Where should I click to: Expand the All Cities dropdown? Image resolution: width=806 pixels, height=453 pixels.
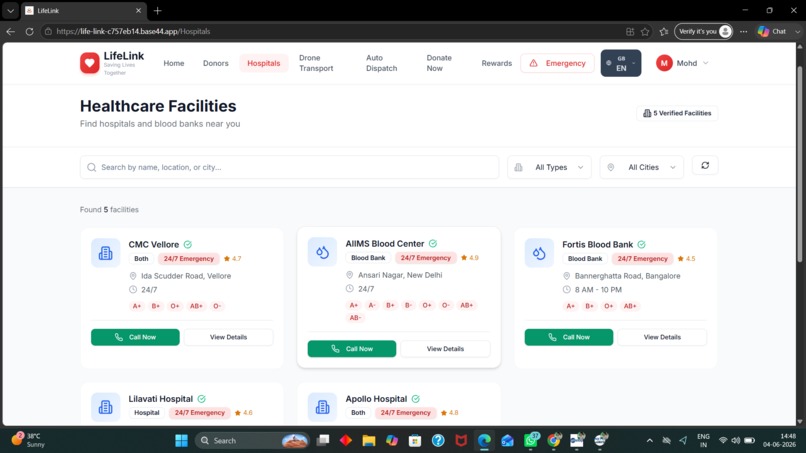click(x=642, y=167)
